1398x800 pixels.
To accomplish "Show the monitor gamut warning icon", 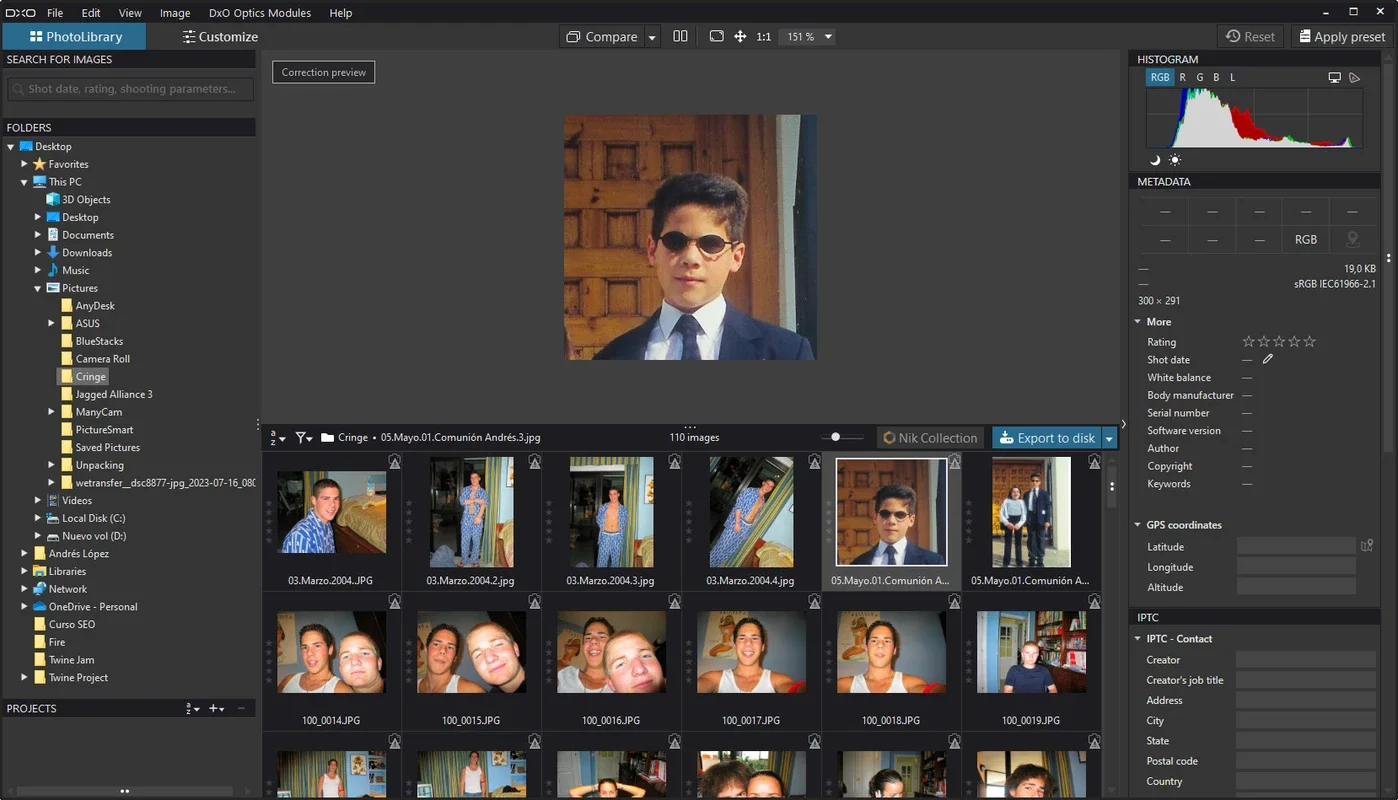I will point(1334,77).
